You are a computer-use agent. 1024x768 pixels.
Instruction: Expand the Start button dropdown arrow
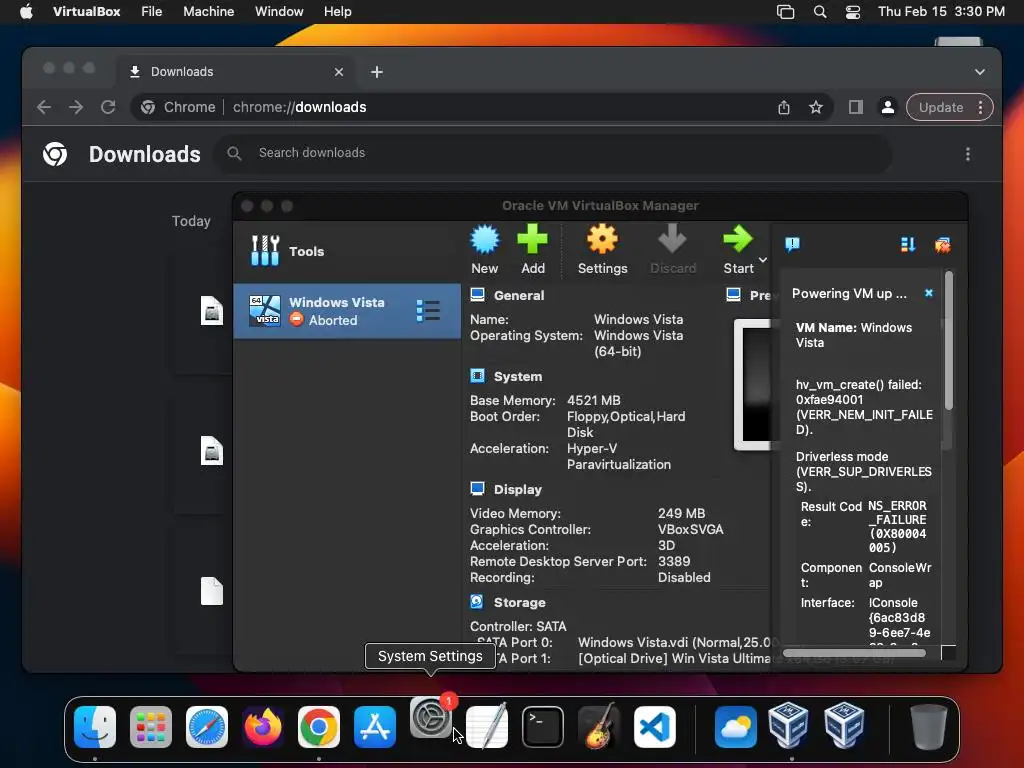pyautogui.click(x=762, y=260)
